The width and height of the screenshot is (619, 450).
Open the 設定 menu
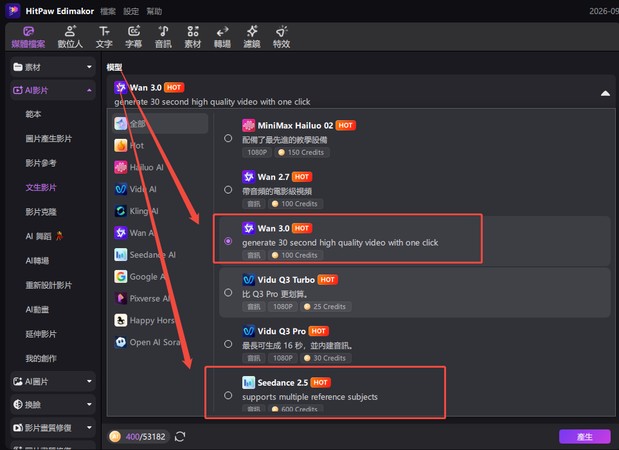click(131, 11)
